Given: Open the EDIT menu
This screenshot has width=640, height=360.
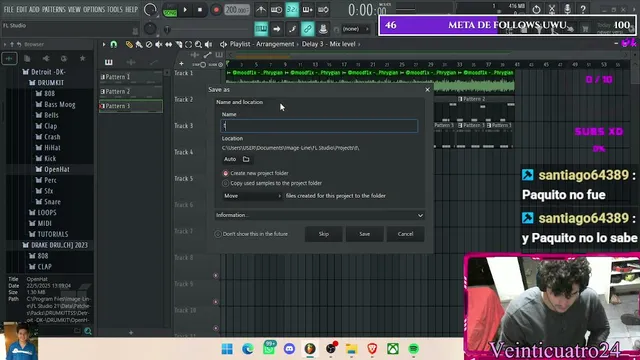Looking at the screenshot, I should [x=22, y=9].
